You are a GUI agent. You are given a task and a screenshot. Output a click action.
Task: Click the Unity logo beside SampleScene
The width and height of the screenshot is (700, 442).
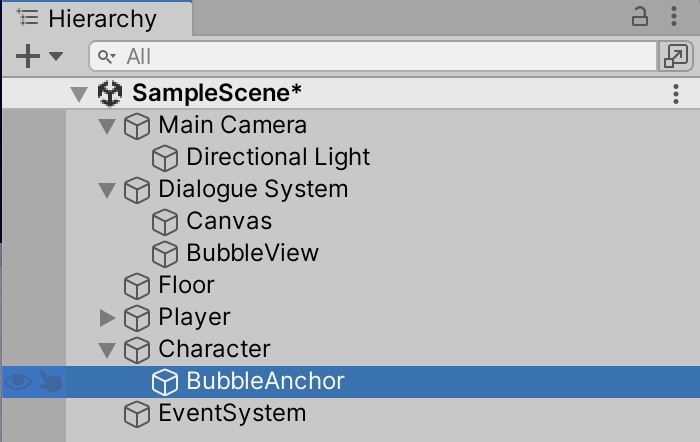tap(110, 94)
